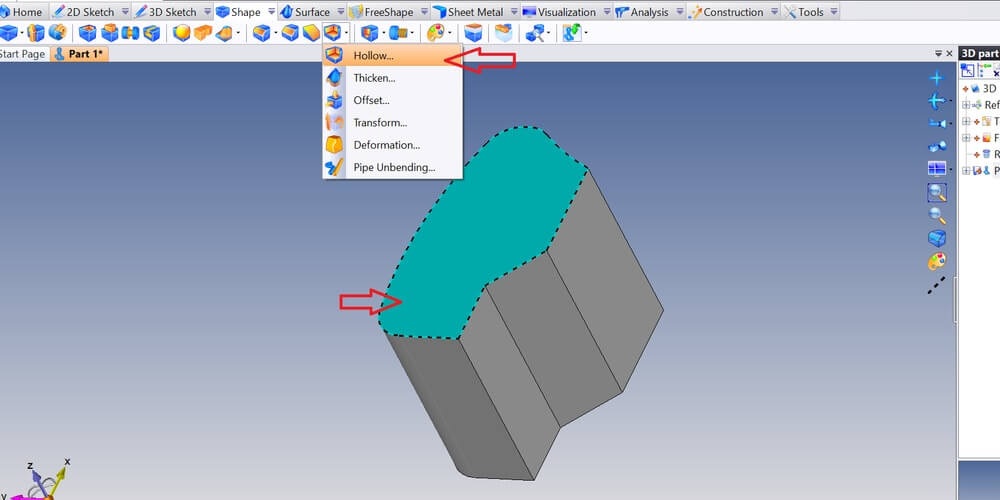Open the dropdown arrow beside the Visualization tab
Screen dimensions: 1000x500
605,12
